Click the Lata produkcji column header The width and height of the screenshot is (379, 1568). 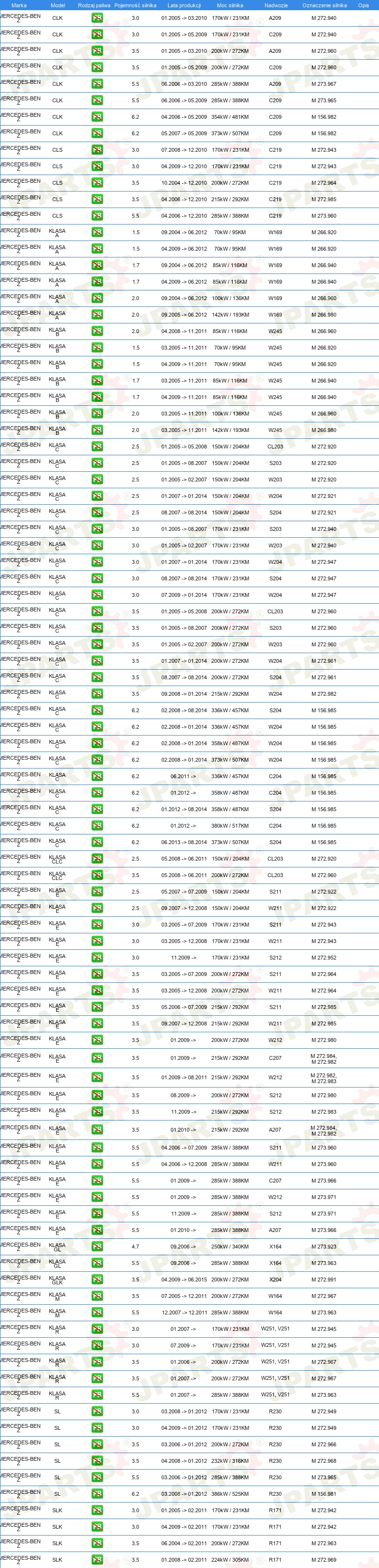click(x=184, y=5)
